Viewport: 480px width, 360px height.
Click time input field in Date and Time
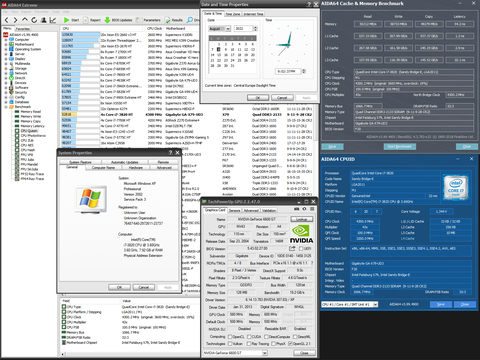(288, 71)
